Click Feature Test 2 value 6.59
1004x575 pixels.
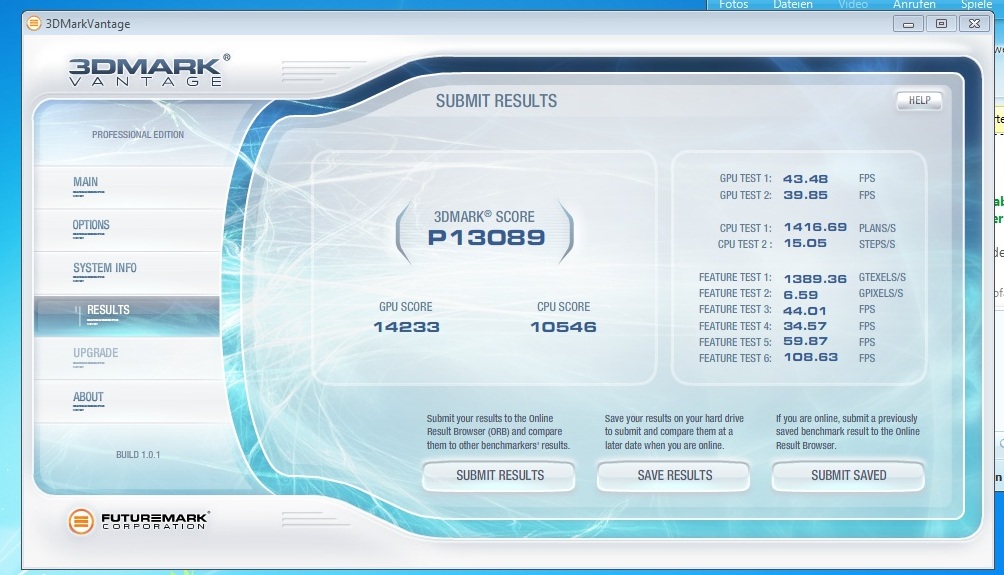coord(800,295)
